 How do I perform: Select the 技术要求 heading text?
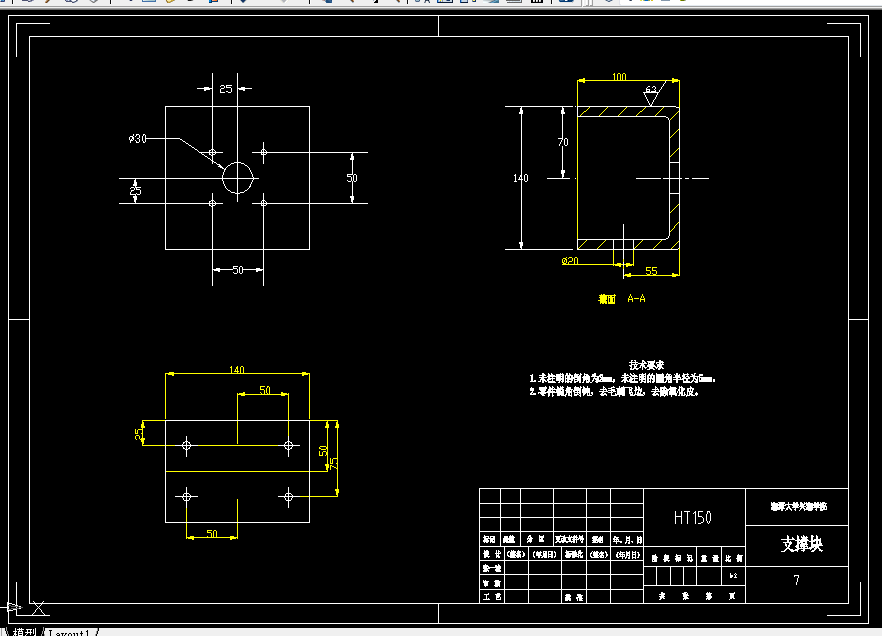[646, 365]
